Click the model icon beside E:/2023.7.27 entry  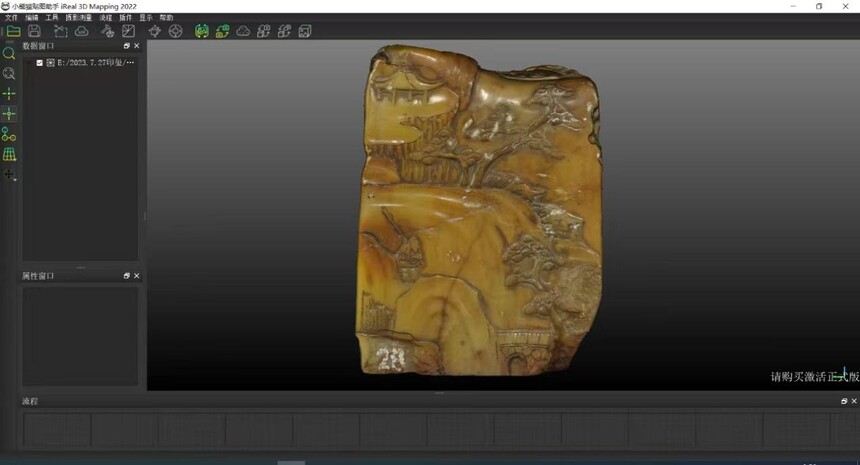(x=50, y=63)
